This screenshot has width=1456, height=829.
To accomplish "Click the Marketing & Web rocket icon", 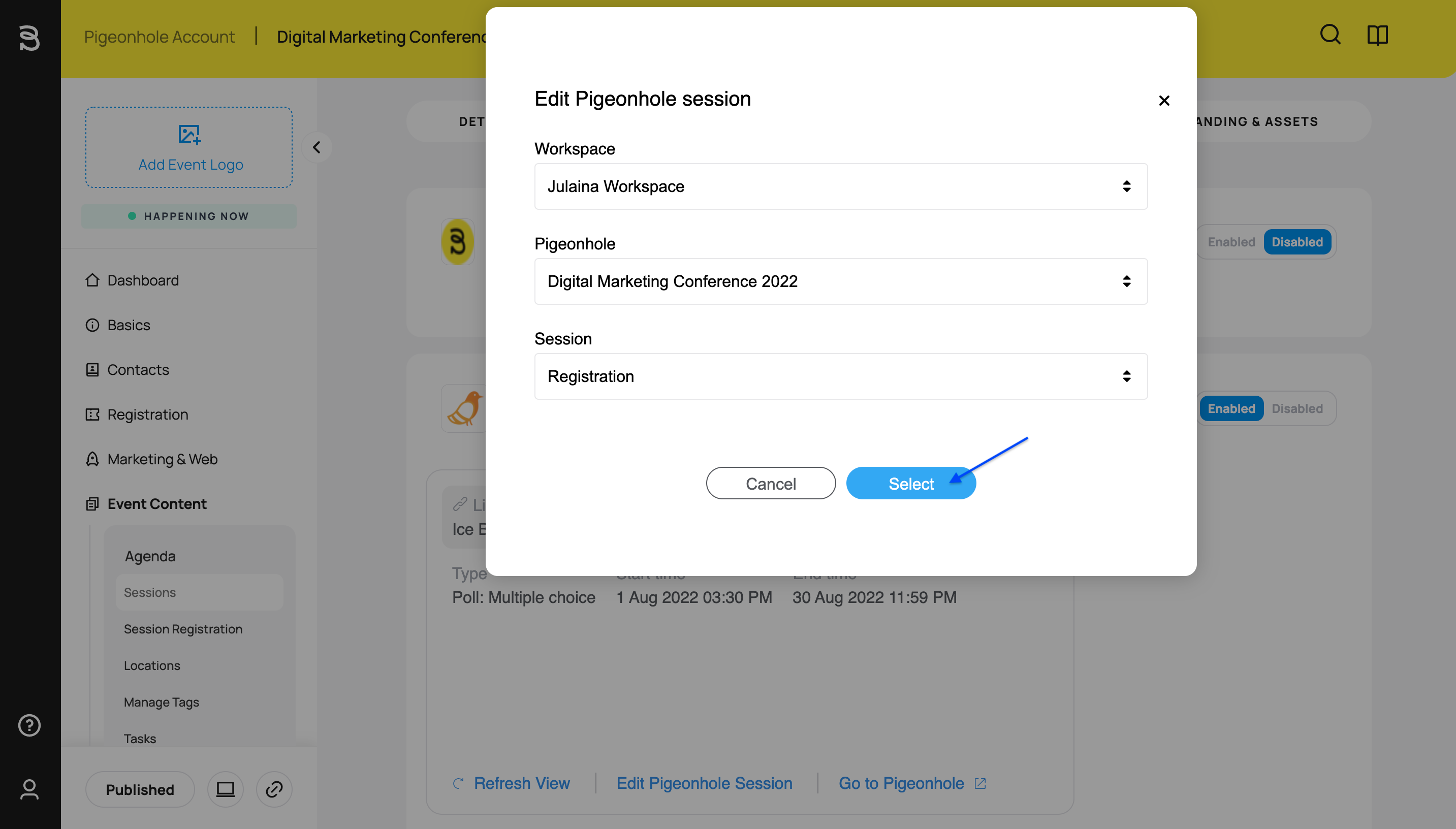I will [x=92, y=459].
